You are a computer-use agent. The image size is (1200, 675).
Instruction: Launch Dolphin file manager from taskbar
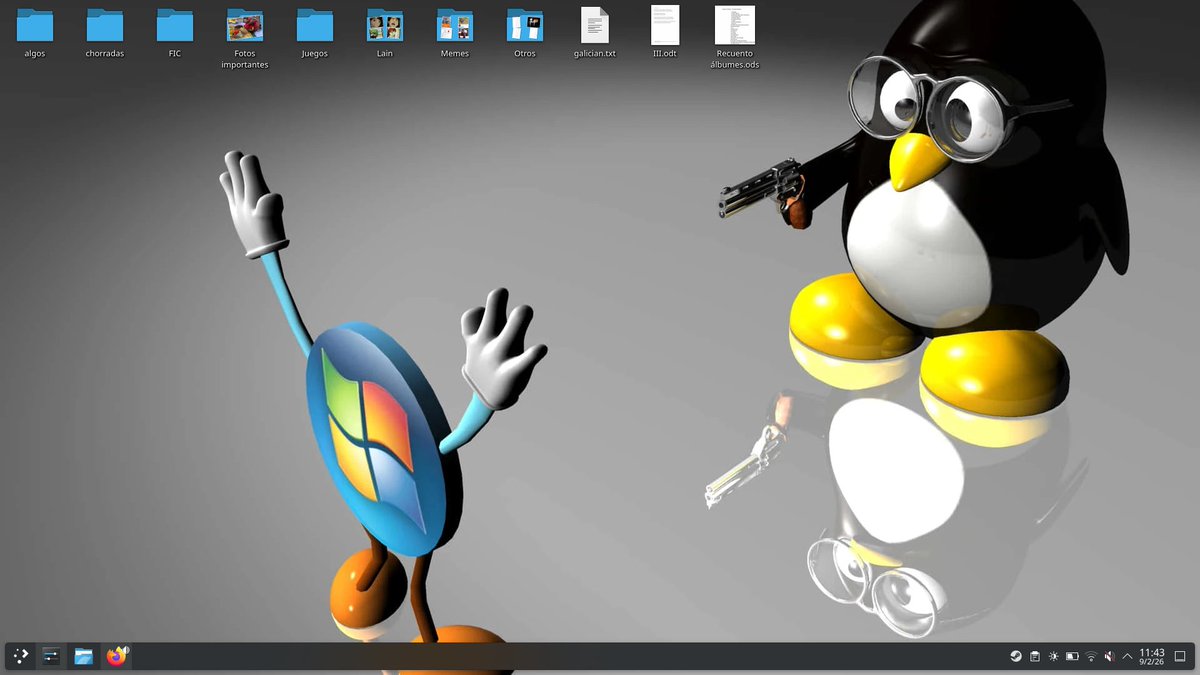84,656
